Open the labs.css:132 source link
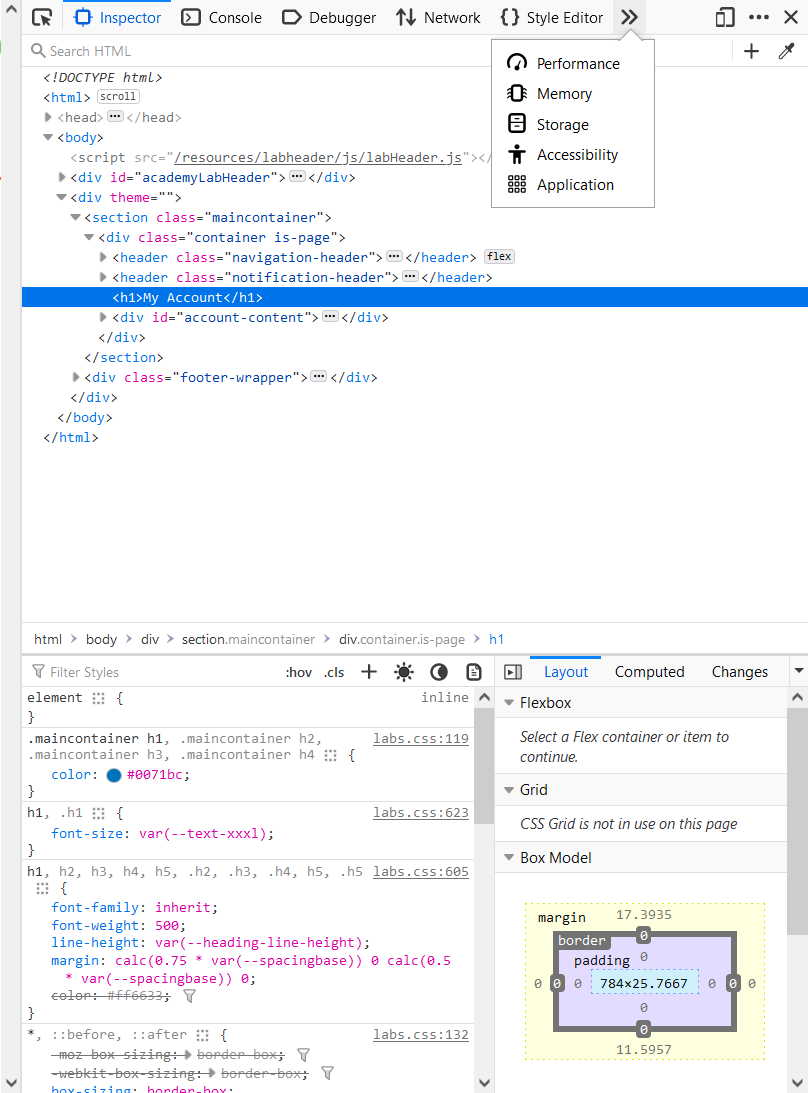Screen dimensions: 808x1093 pyautogui.click(x=420, y=1034)
